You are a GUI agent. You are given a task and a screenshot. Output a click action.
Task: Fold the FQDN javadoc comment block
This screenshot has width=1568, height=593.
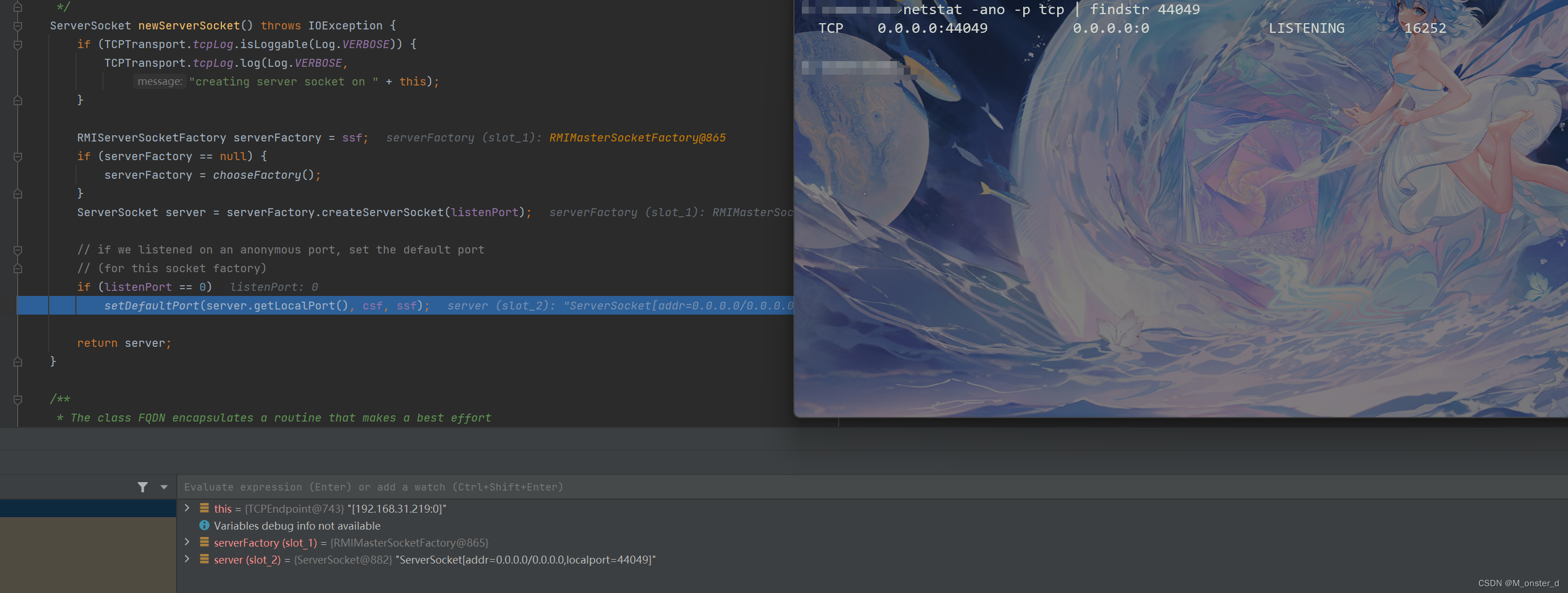click(18, 399)
